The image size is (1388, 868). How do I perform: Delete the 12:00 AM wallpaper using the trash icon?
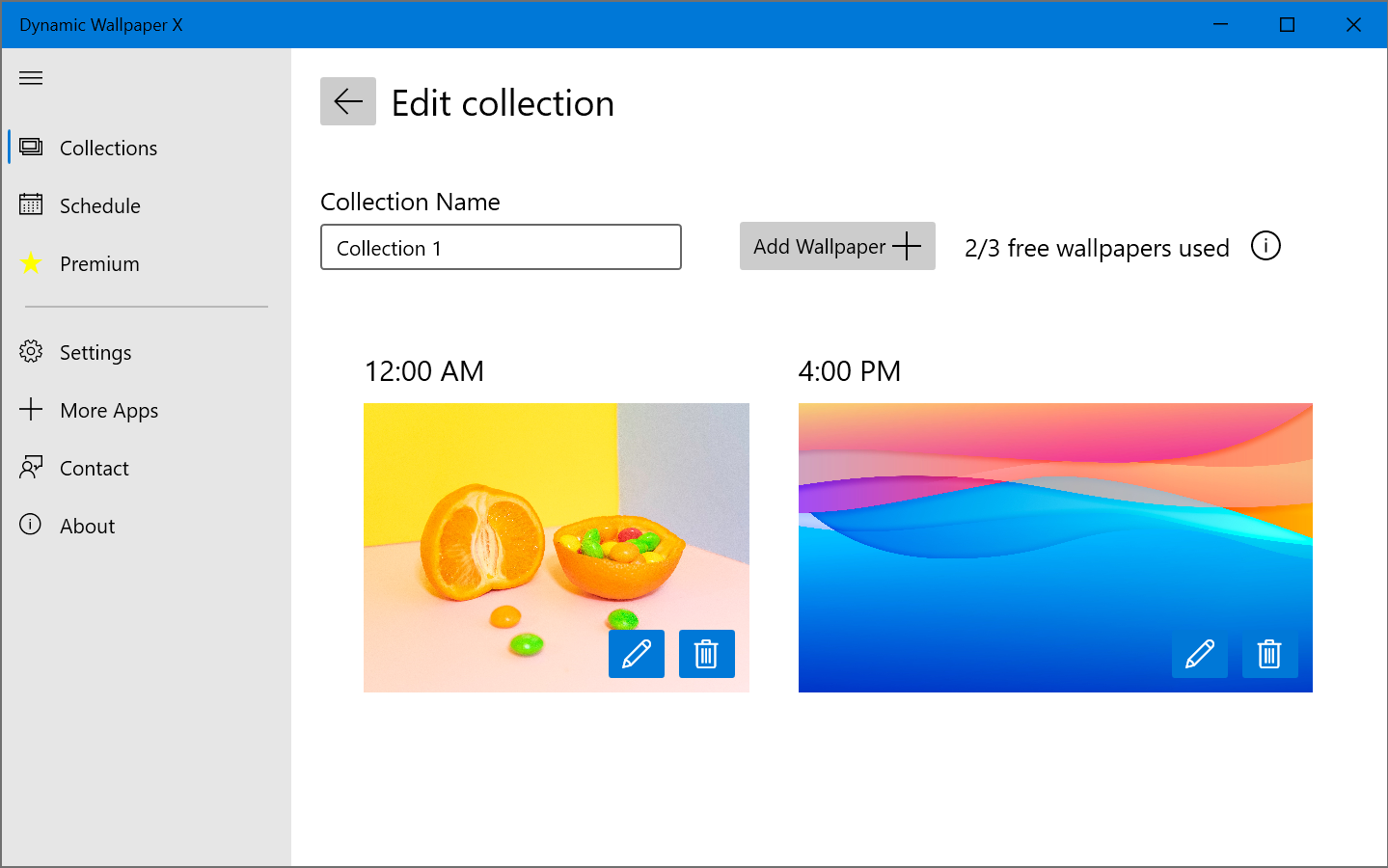pos(706,654)
